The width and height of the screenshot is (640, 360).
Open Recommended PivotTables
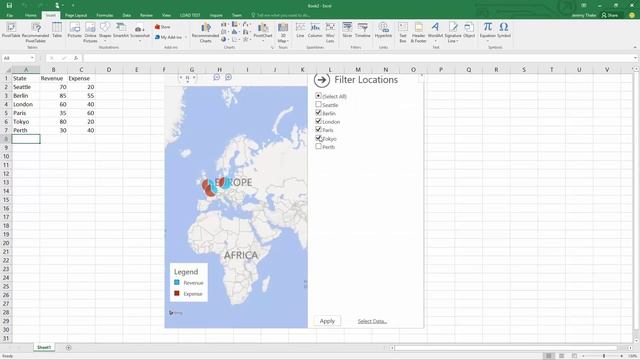click(36, 32)
